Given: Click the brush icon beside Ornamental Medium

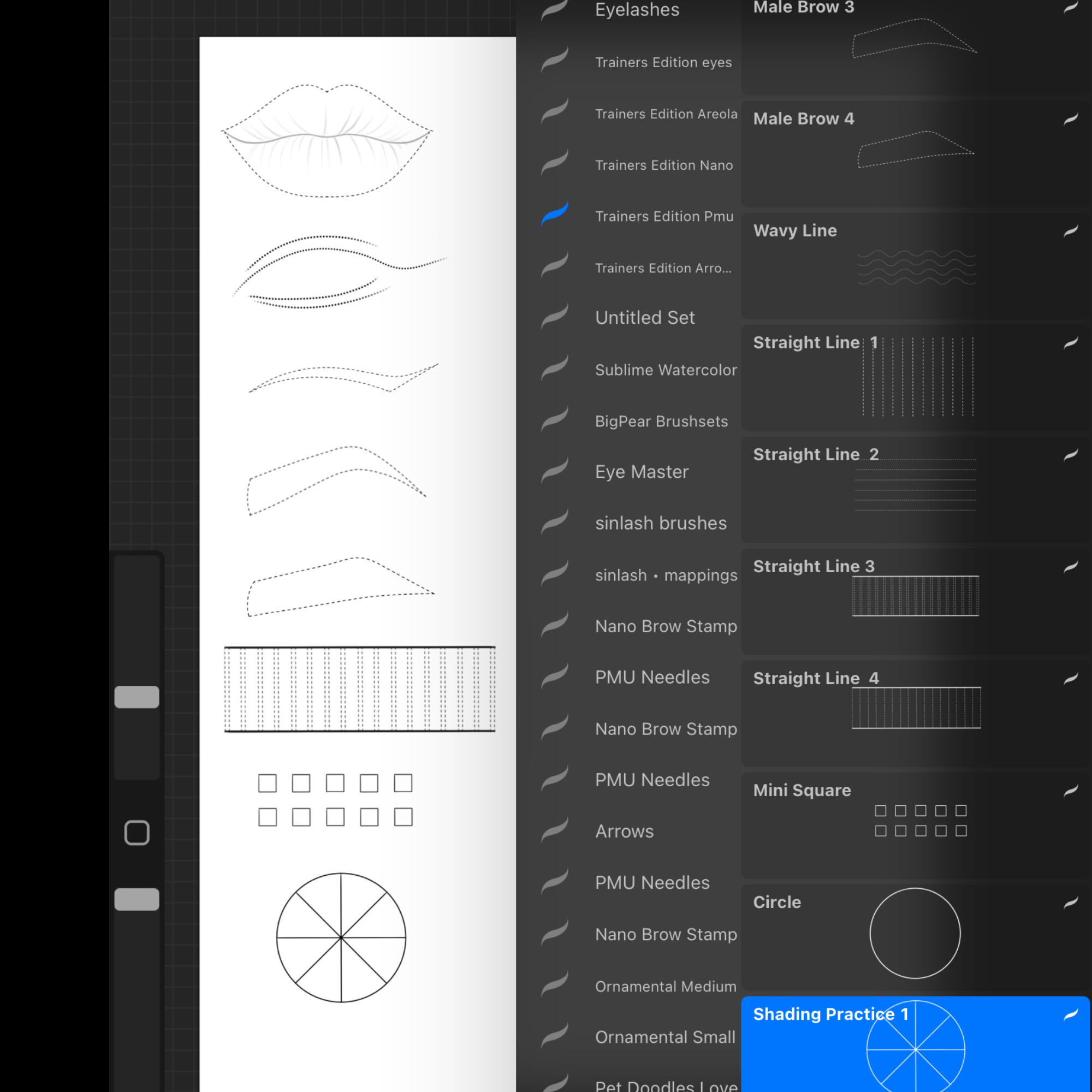Looking at the screenshot, I should click(555, 984).
